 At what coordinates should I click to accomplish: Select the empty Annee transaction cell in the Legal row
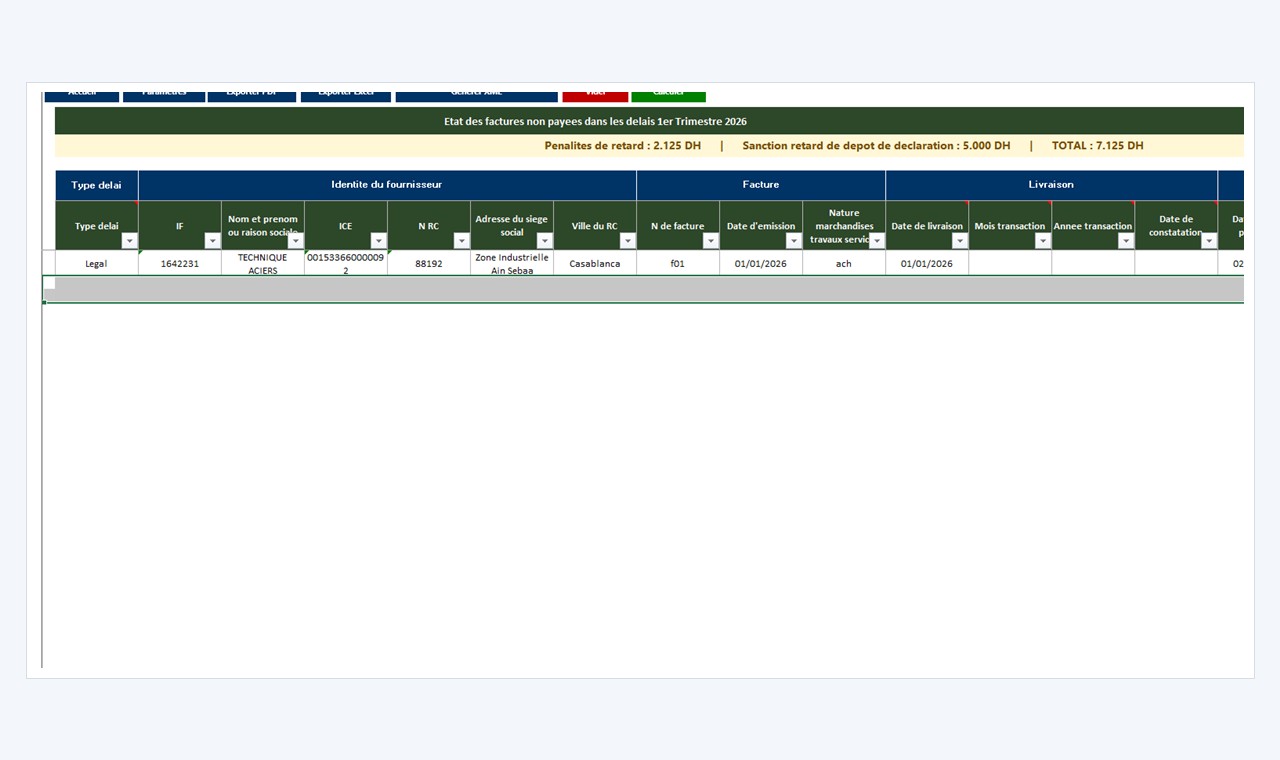point(1093,264)
